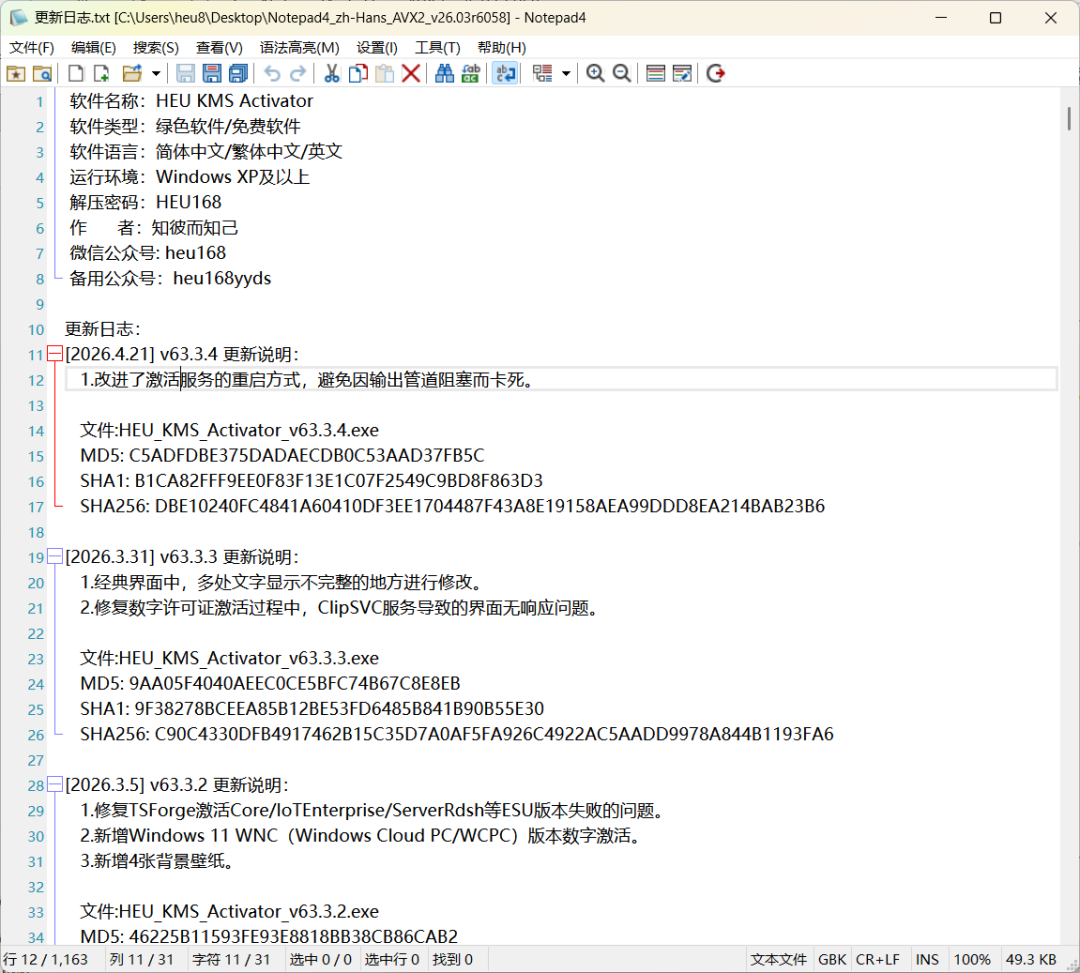Click the 100% zoom level indicator
Screen dimensions: 1080x973
pos(972,959)
